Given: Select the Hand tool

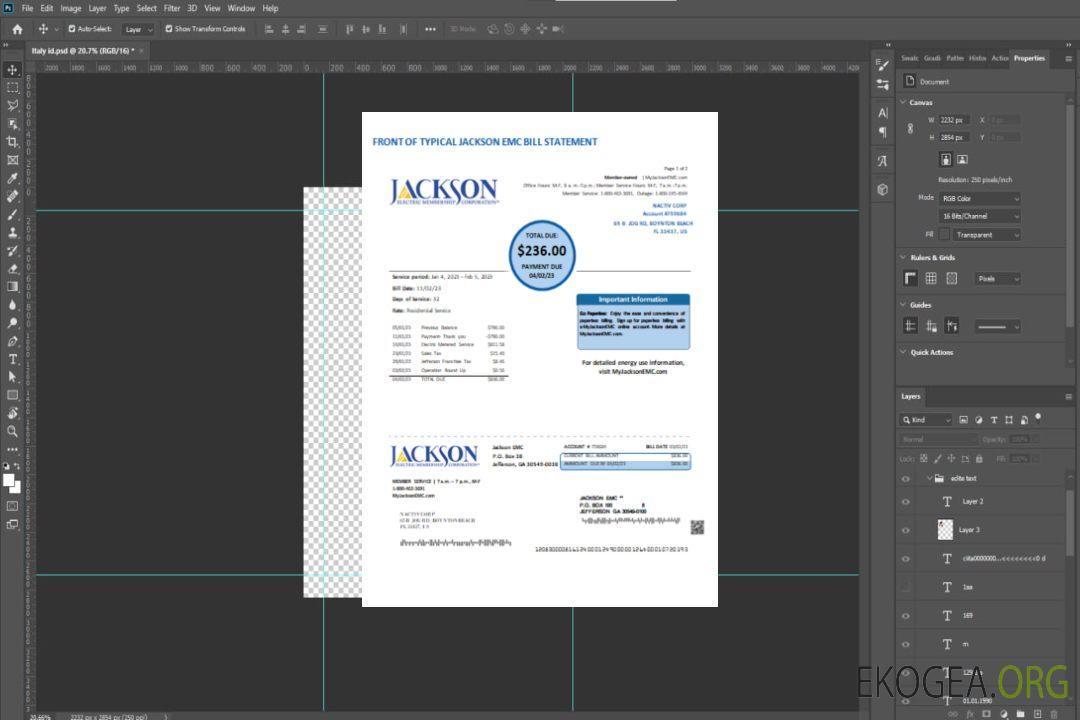Looking at the screenshot, I should pyautogui.click(x=12, y=413).
